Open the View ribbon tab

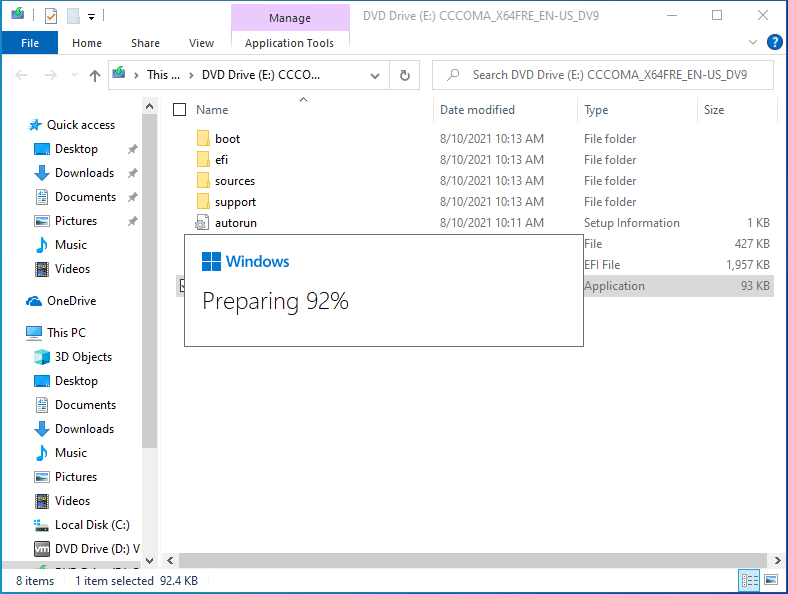(201, 43)
